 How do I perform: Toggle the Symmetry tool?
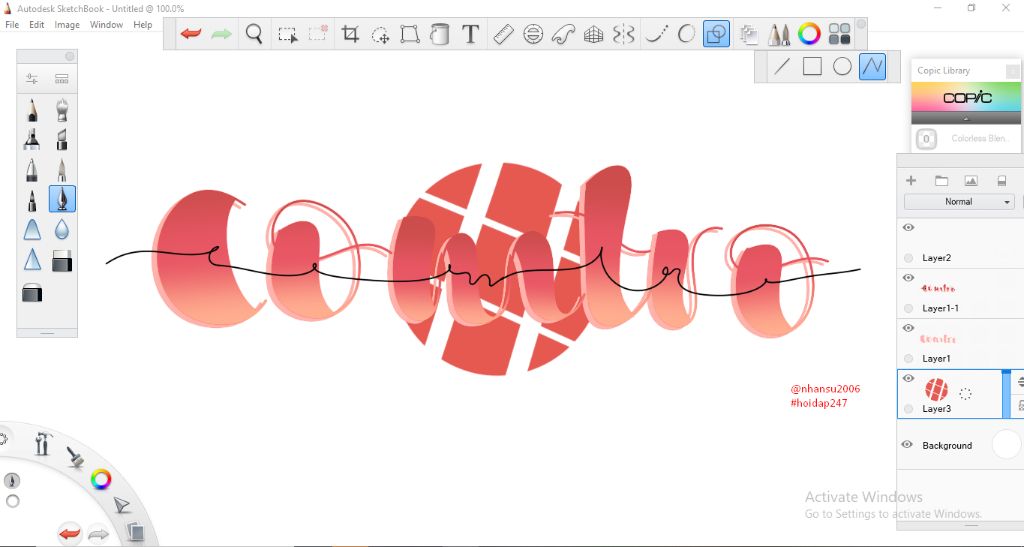tap(624, 34)
